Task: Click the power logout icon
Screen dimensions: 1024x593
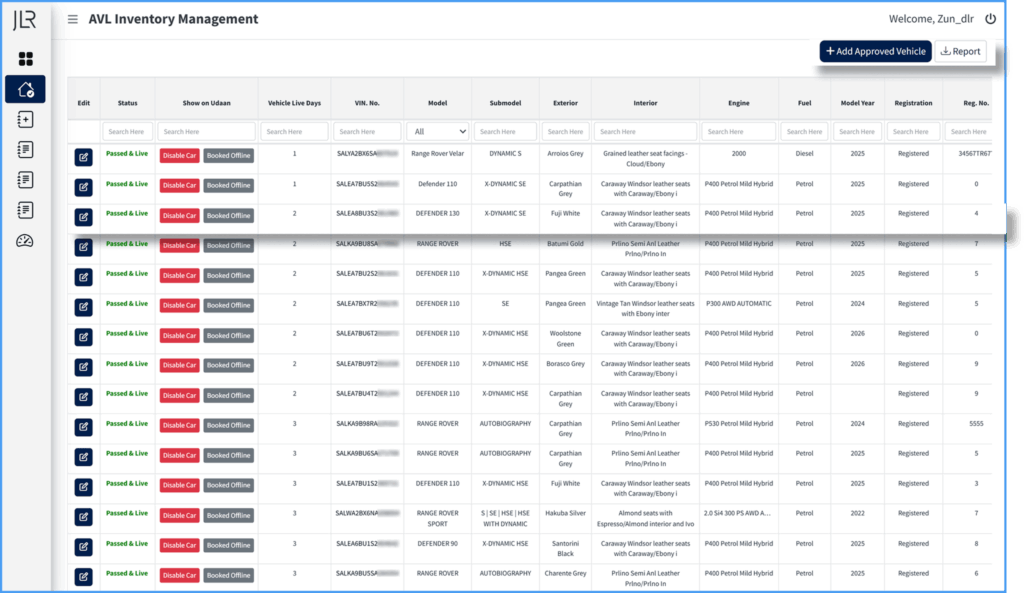Action: (990, 19)
